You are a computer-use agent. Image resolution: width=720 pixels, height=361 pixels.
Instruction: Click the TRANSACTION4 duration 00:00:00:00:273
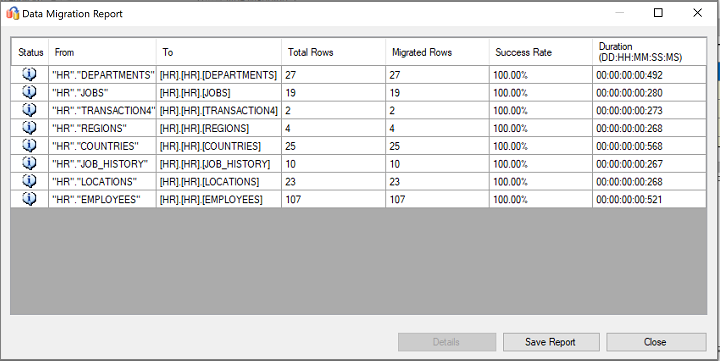[x=649, y=111]
